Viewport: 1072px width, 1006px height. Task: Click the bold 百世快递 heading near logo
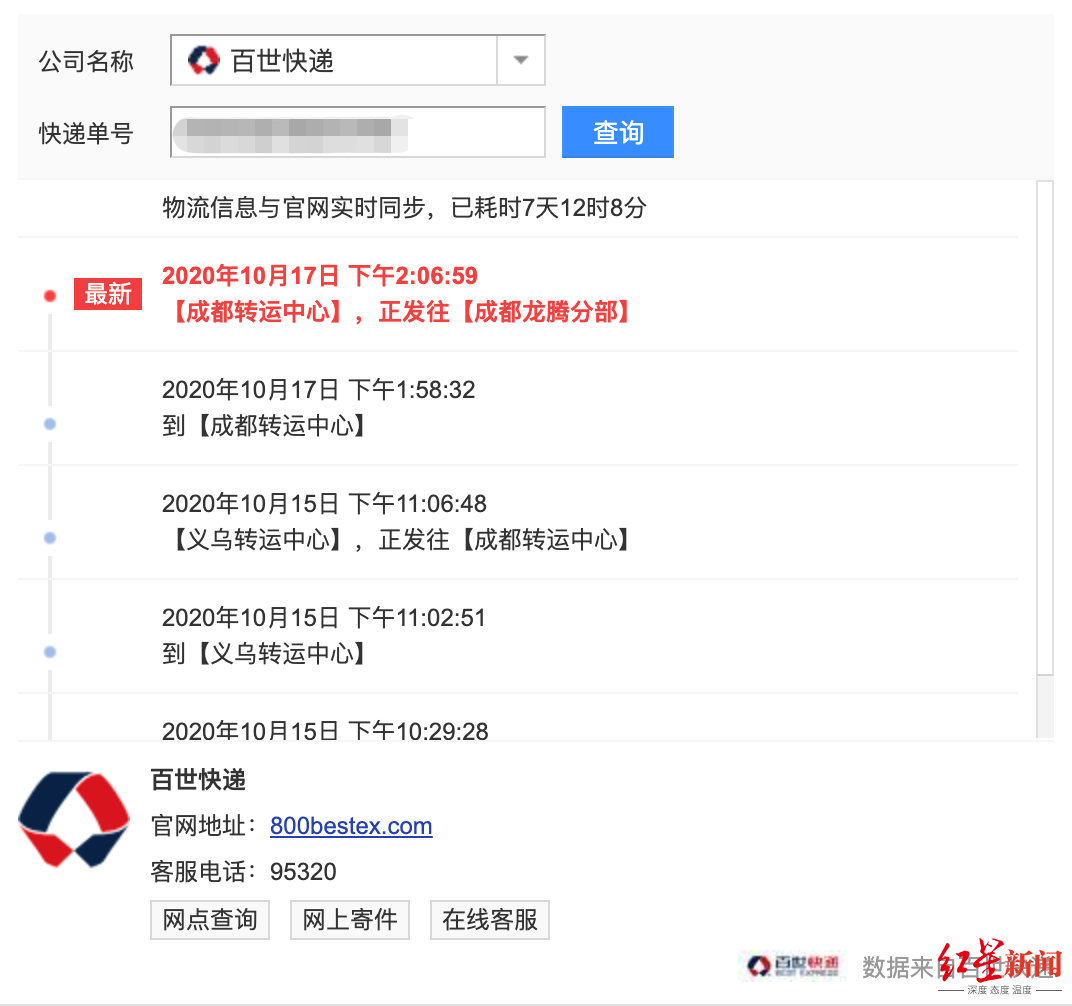198,780
